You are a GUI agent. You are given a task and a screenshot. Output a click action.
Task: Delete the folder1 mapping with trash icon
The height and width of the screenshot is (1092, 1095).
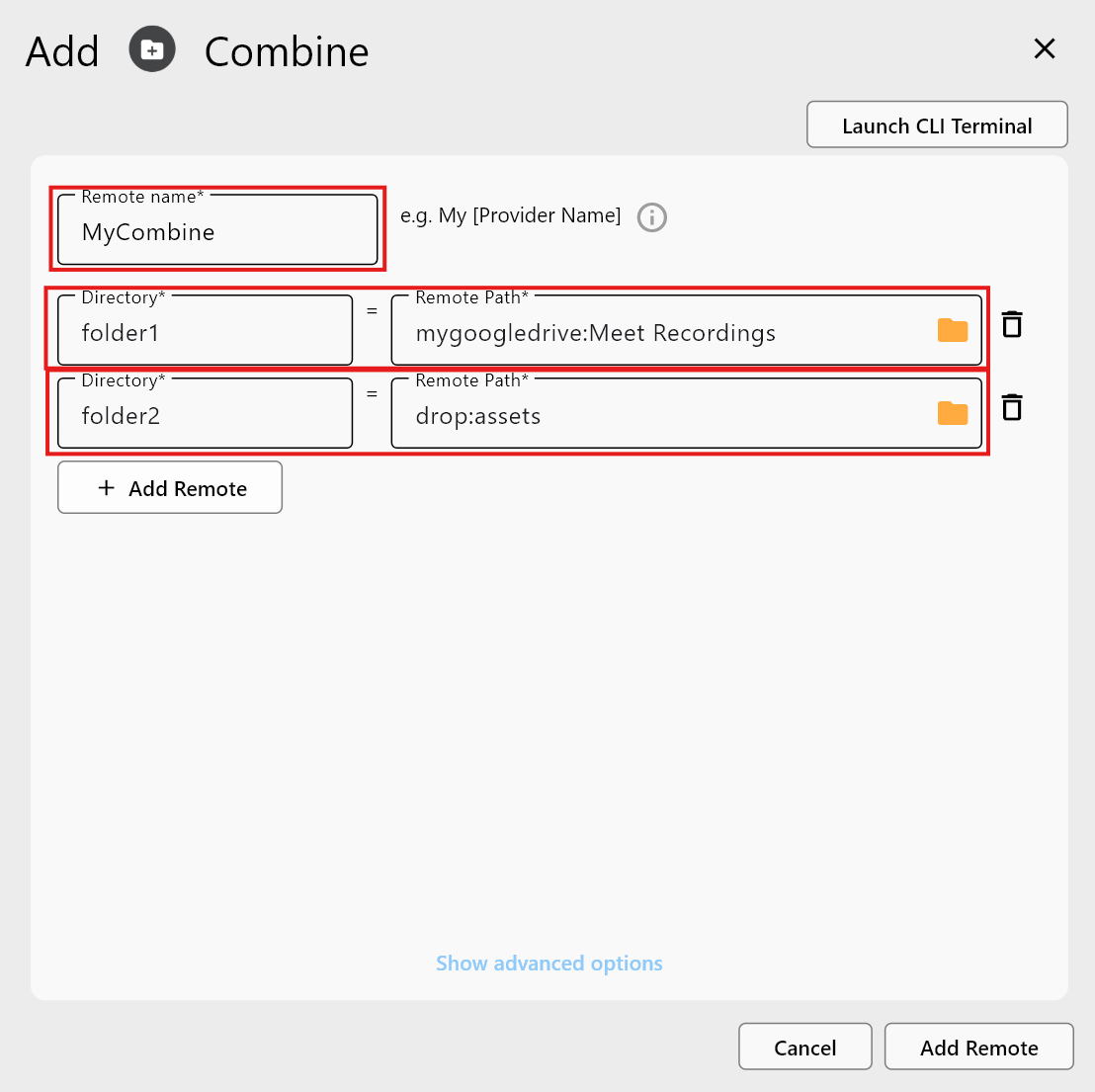(x=1011, y=324)
